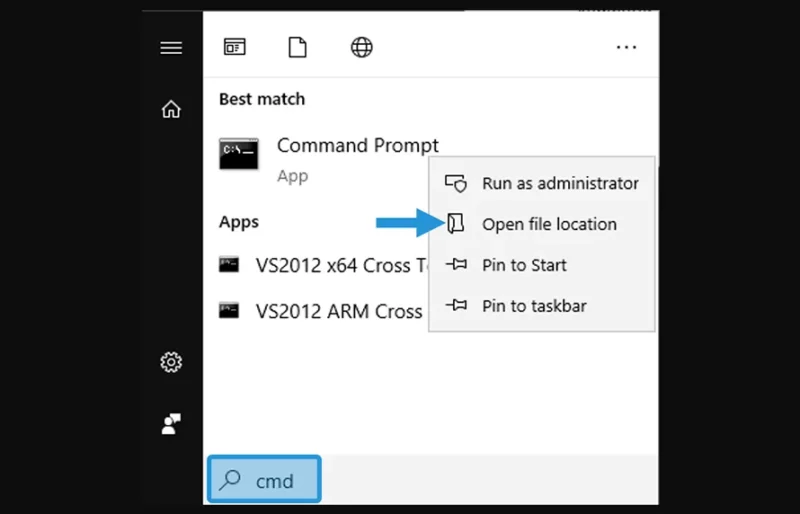Choose Open file location from context menu

[x=542, y=224]
